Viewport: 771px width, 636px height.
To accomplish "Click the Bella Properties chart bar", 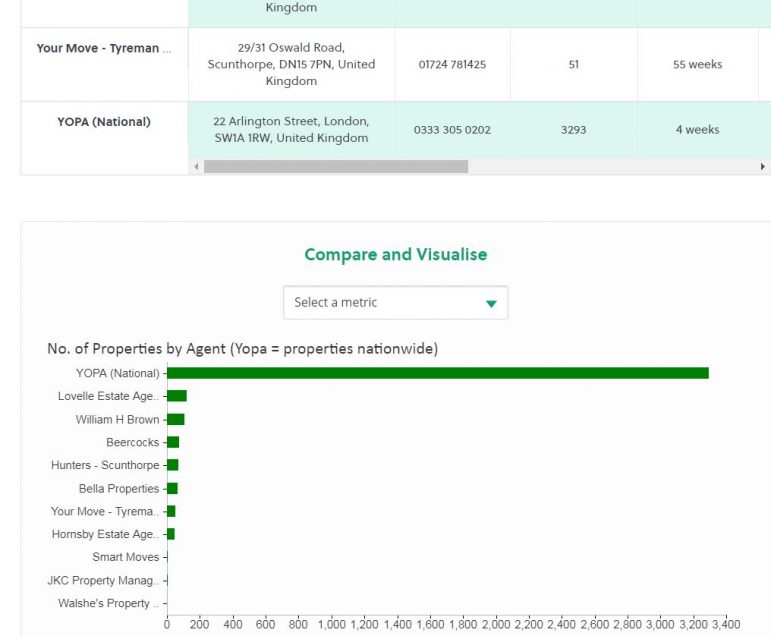I will tap(172, 488).
